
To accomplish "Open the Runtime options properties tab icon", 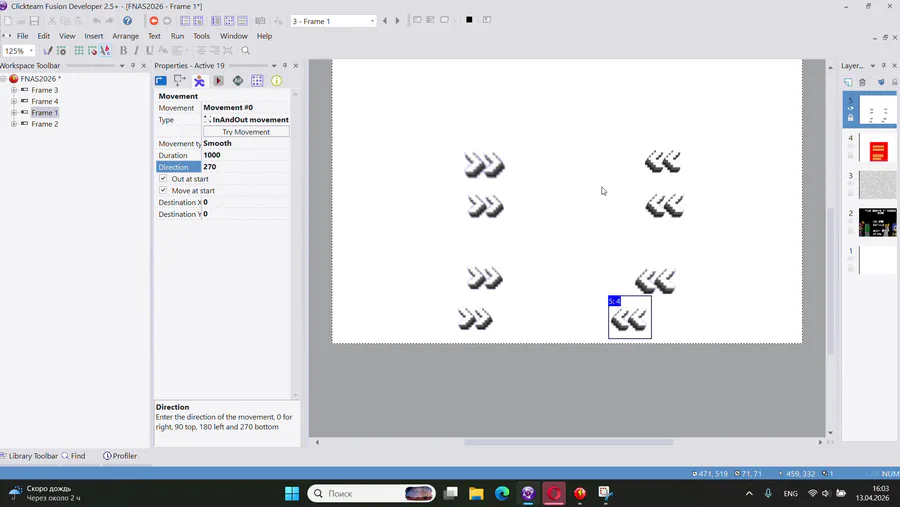I will [x=218, y=80].
